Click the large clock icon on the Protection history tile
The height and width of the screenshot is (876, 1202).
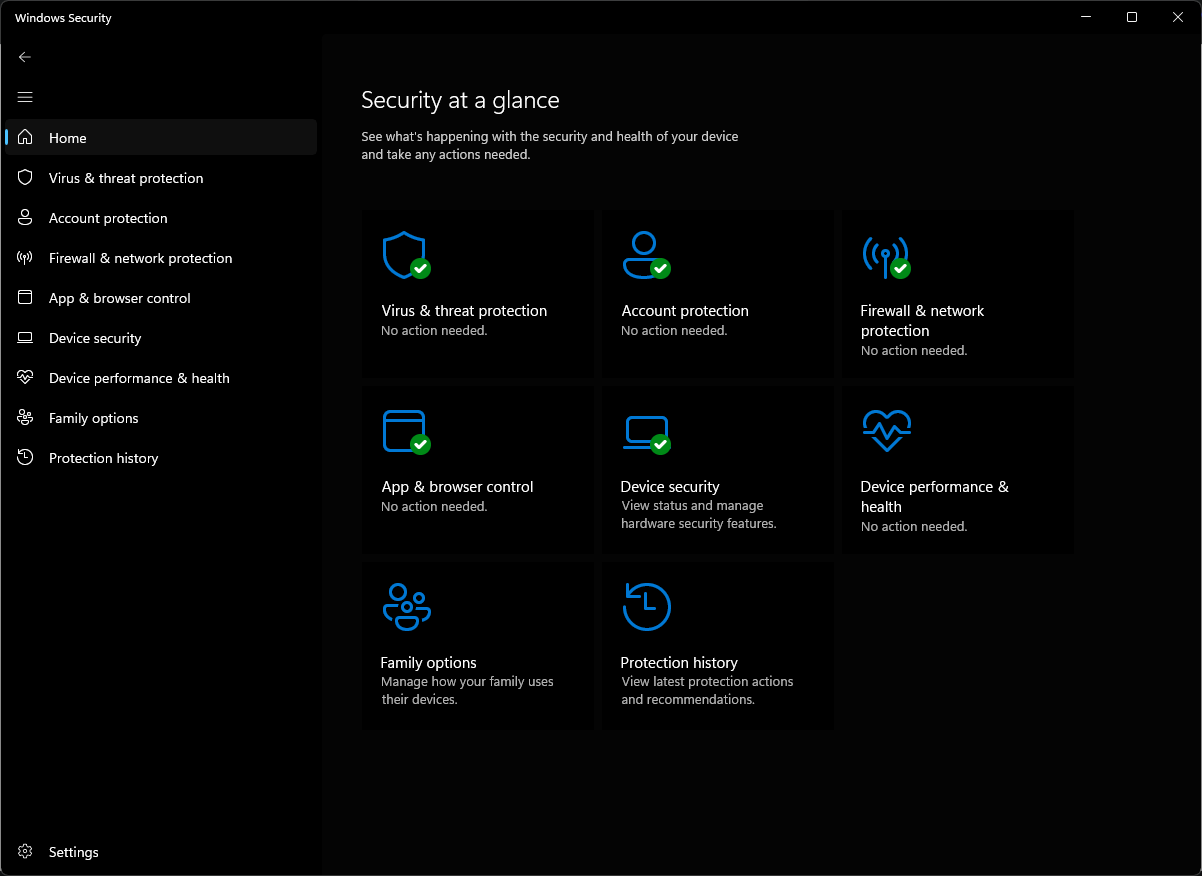[646, 607]
